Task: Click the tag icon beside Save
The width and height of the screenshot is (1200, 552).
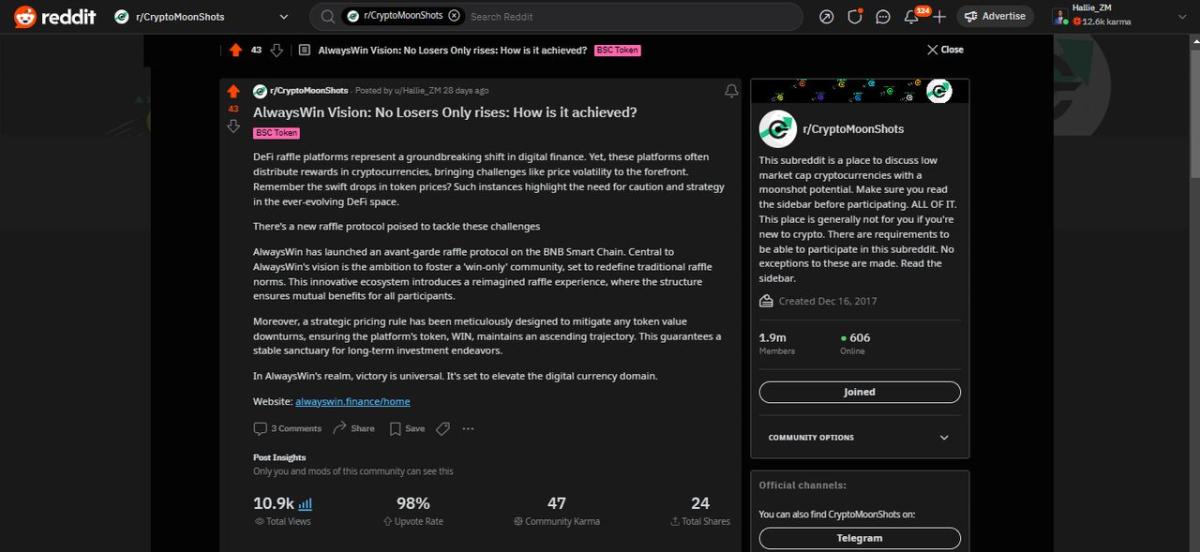Action: tap(443, 428)
